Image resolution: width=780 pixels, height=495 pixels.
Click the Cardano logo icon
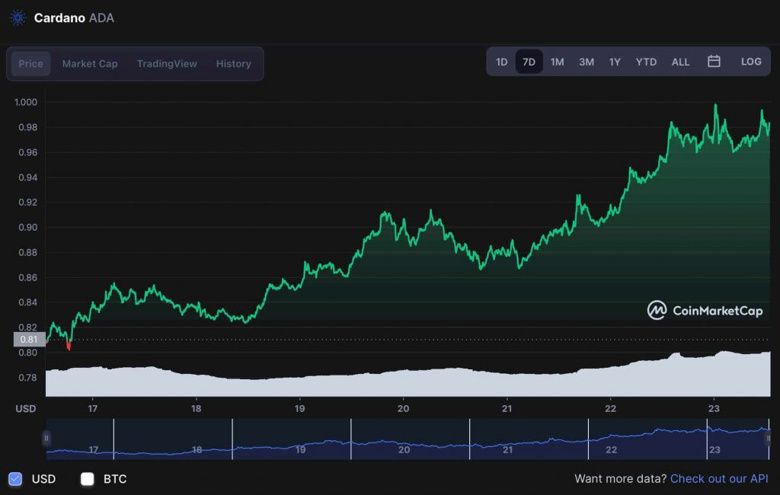coord(18,18)
